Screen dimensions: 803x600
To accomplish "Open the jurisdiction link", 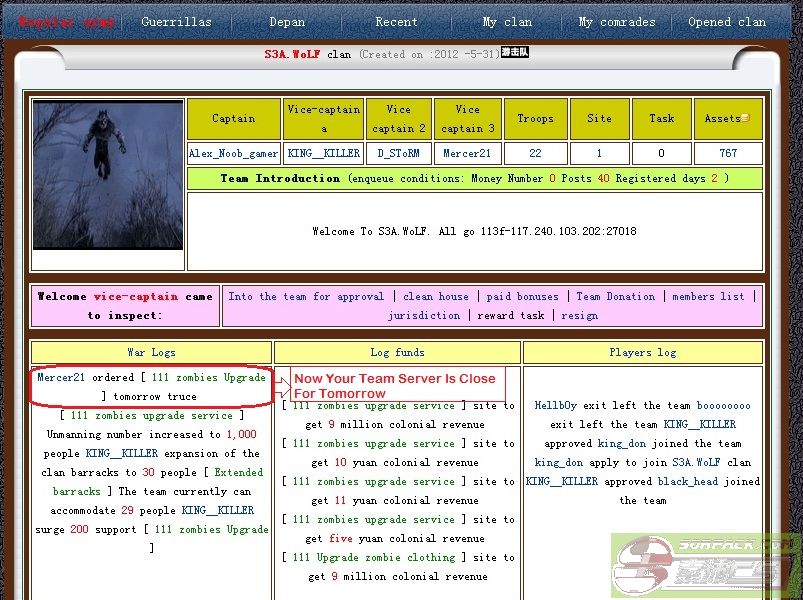I will 424,316.
